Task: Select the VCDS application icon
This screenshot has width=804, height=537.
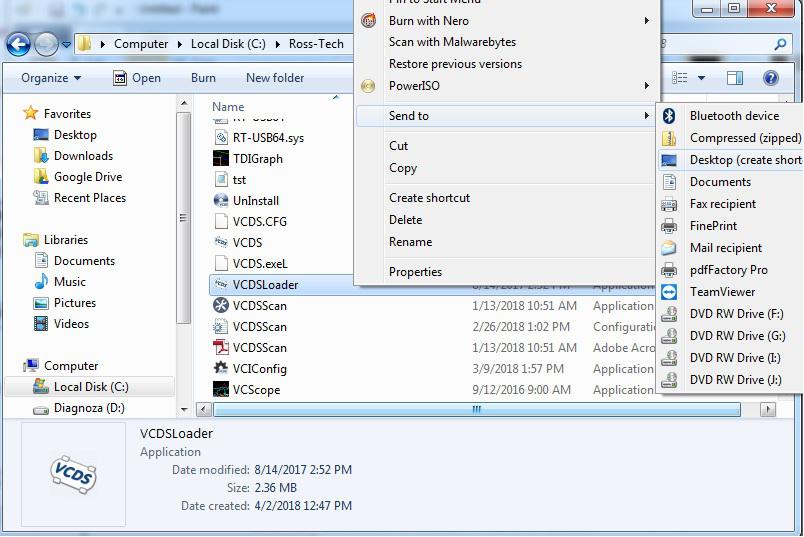Action: (x=220, y=242)
